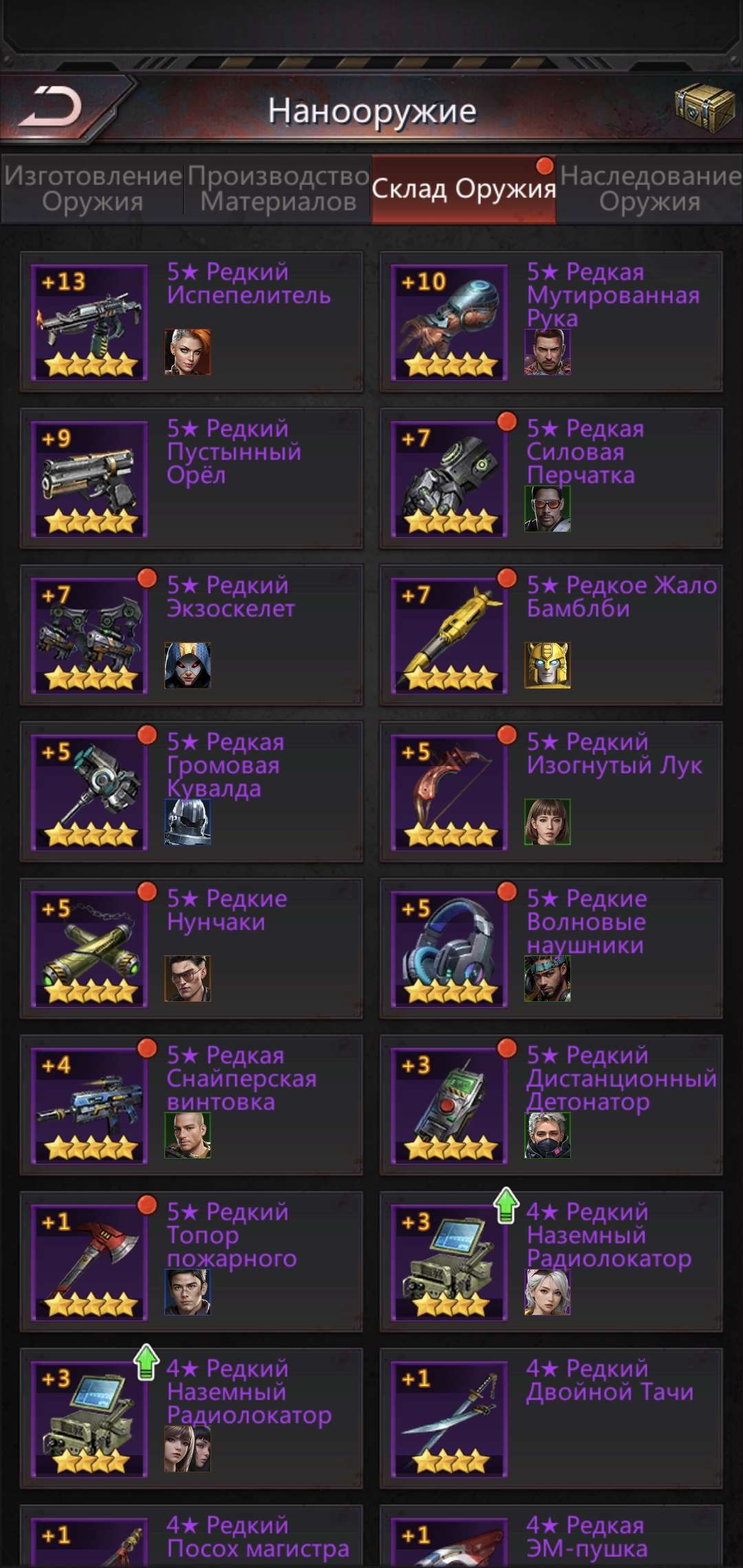The height and width of the screenshot is (1568, 743).
Task: Open the Изогнутый Лук weapon card
Action: pos(551,792)
